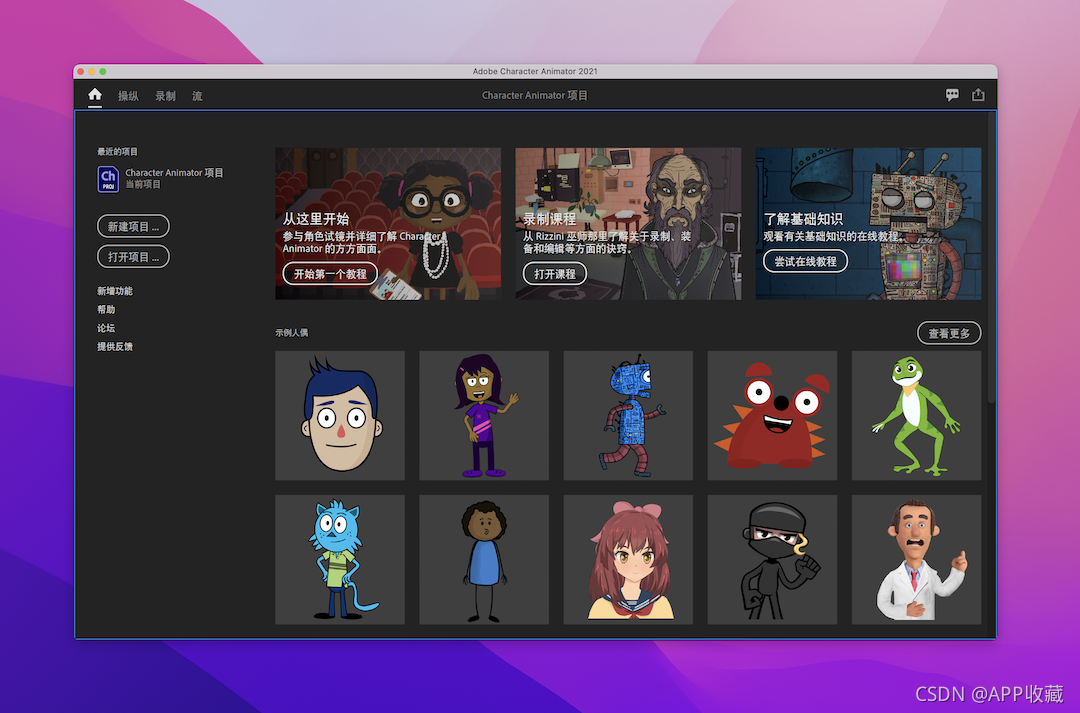This screenshot has width=1080, height=713.
Task: Open the anime girl with pink bow puppet
Action: (x=628, y=559)
